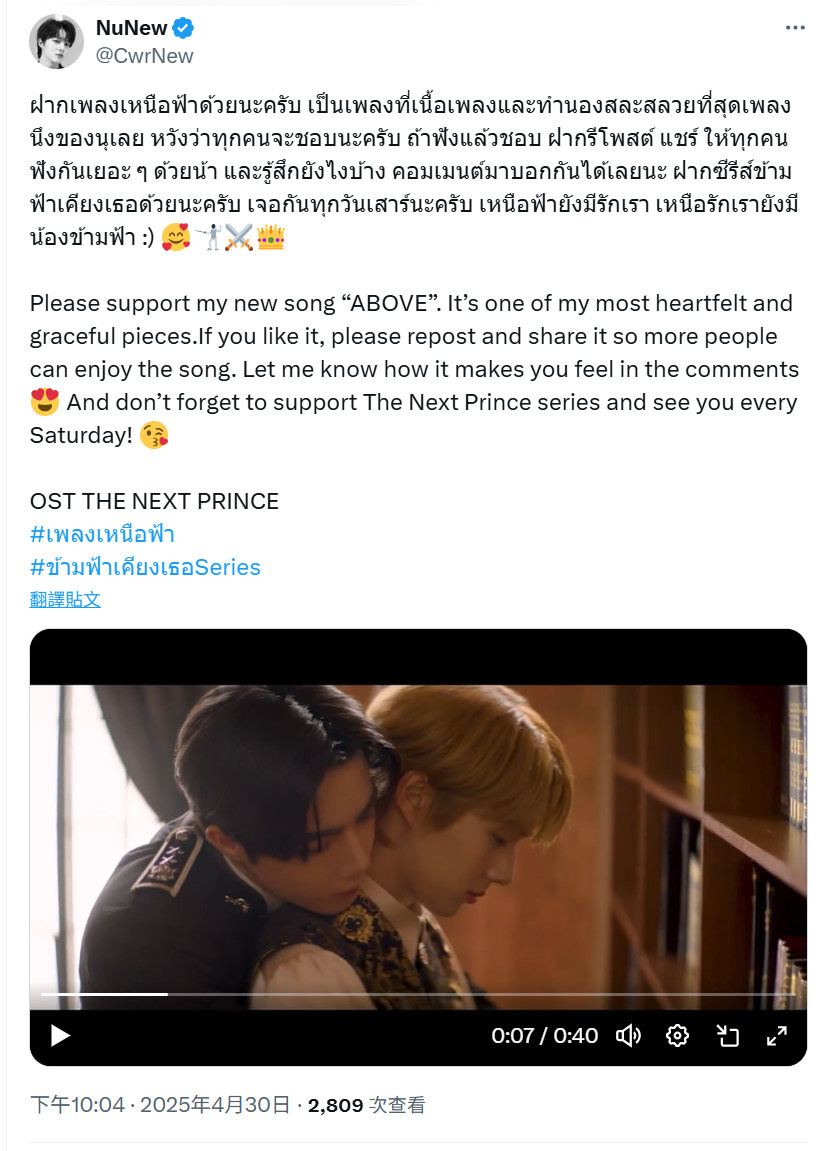Open the NuNew display name link
The image size is (828, 1151).
[131, 28]
